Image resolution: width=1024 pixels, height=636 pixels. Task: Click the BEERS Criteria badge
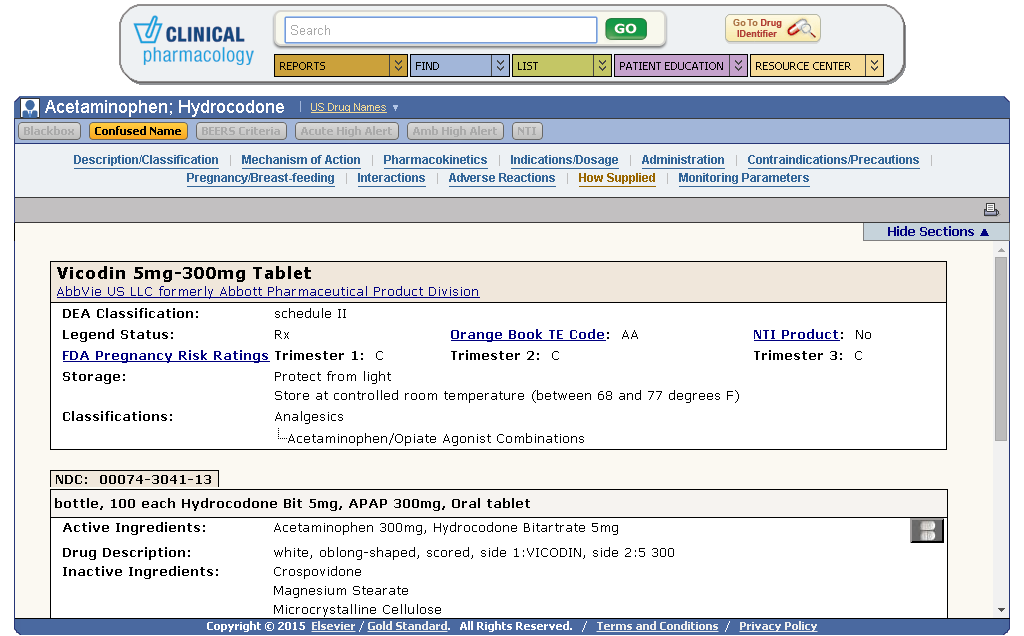[x=241, y=131]
